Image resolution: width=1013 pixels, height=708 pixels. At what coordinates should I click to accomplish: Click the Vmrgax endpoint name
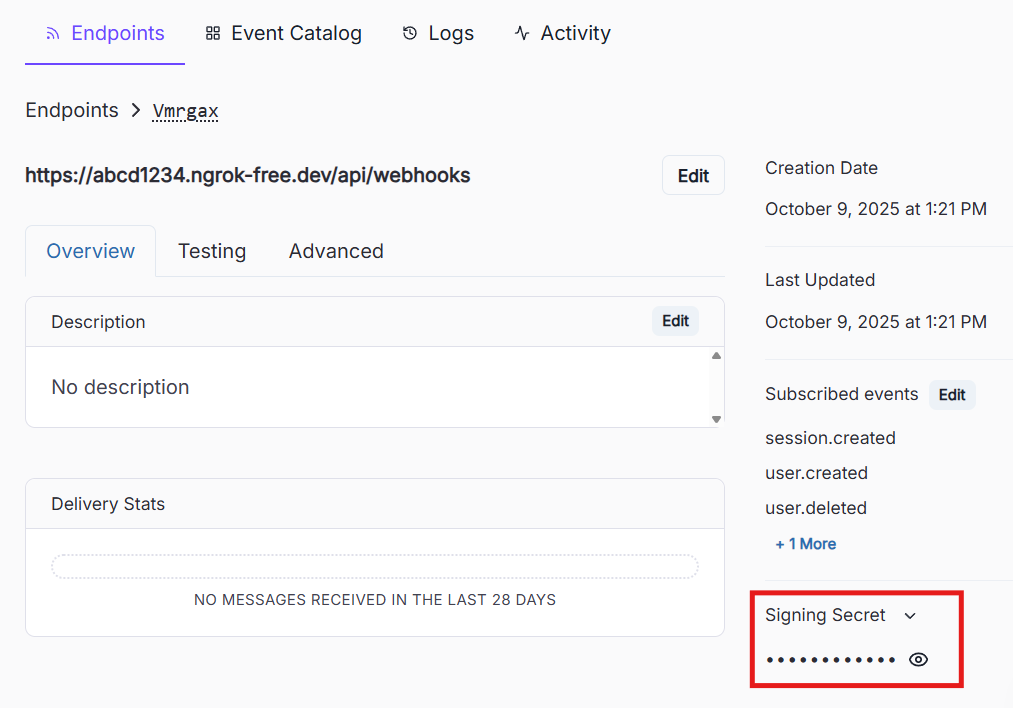pos(185,111)
